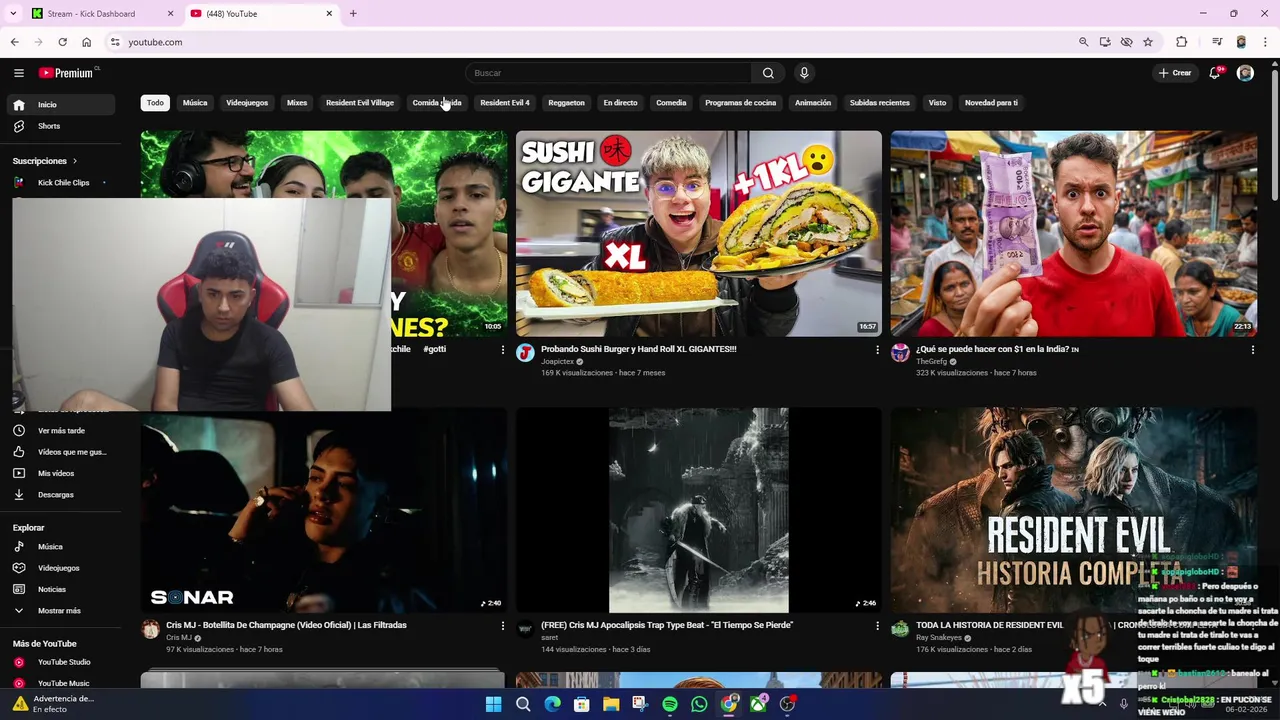Image resolution: width=1280 pixels, height=720 pixels.
Task: Open the browser extensions puzzle icon
Action: pos(1182,42)
